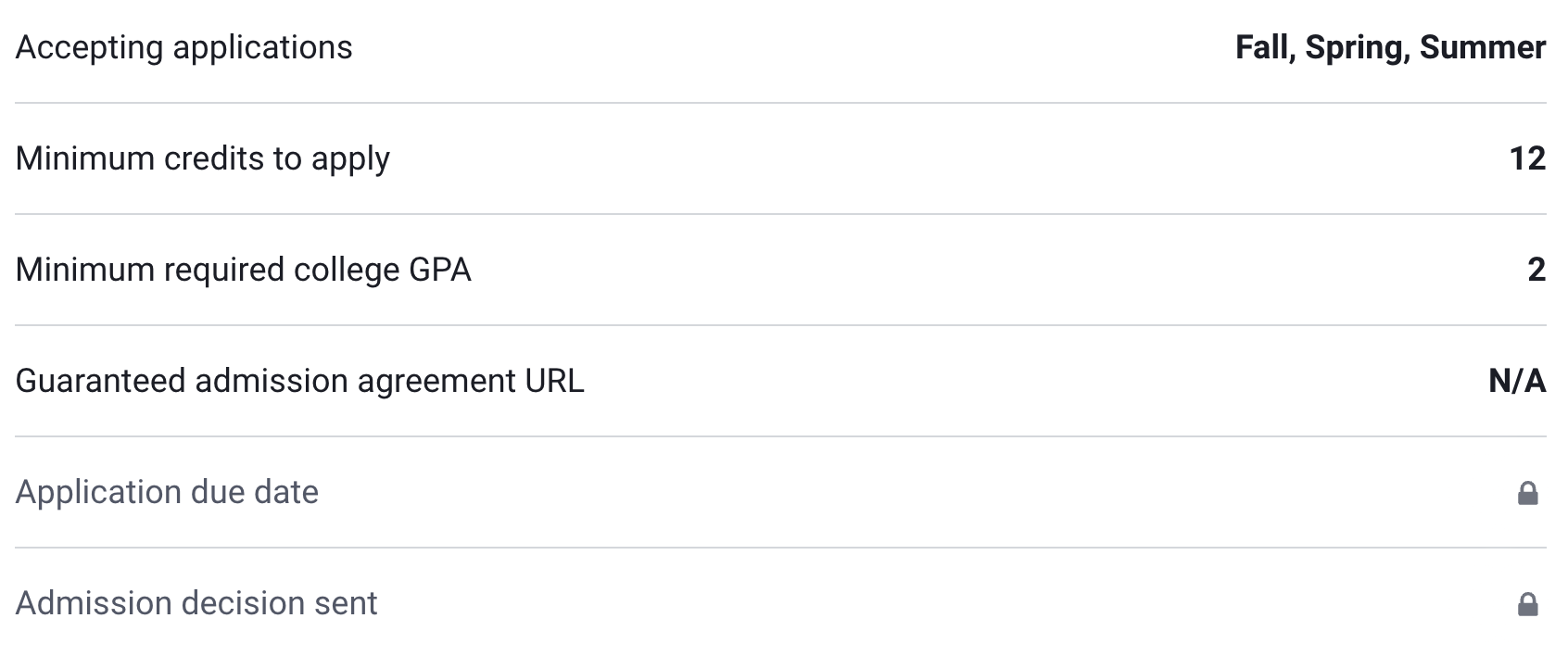
Task: Click the divider below Guaranteed admission agreement row
Action: point(780,436)
